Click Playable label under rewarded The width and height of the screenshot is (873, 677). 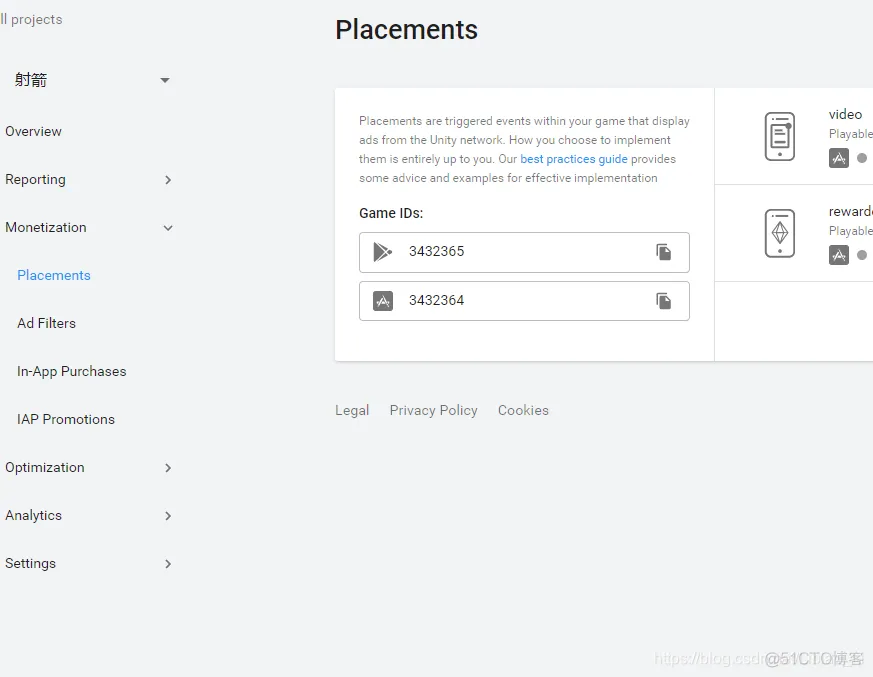[x=851, y=231]
